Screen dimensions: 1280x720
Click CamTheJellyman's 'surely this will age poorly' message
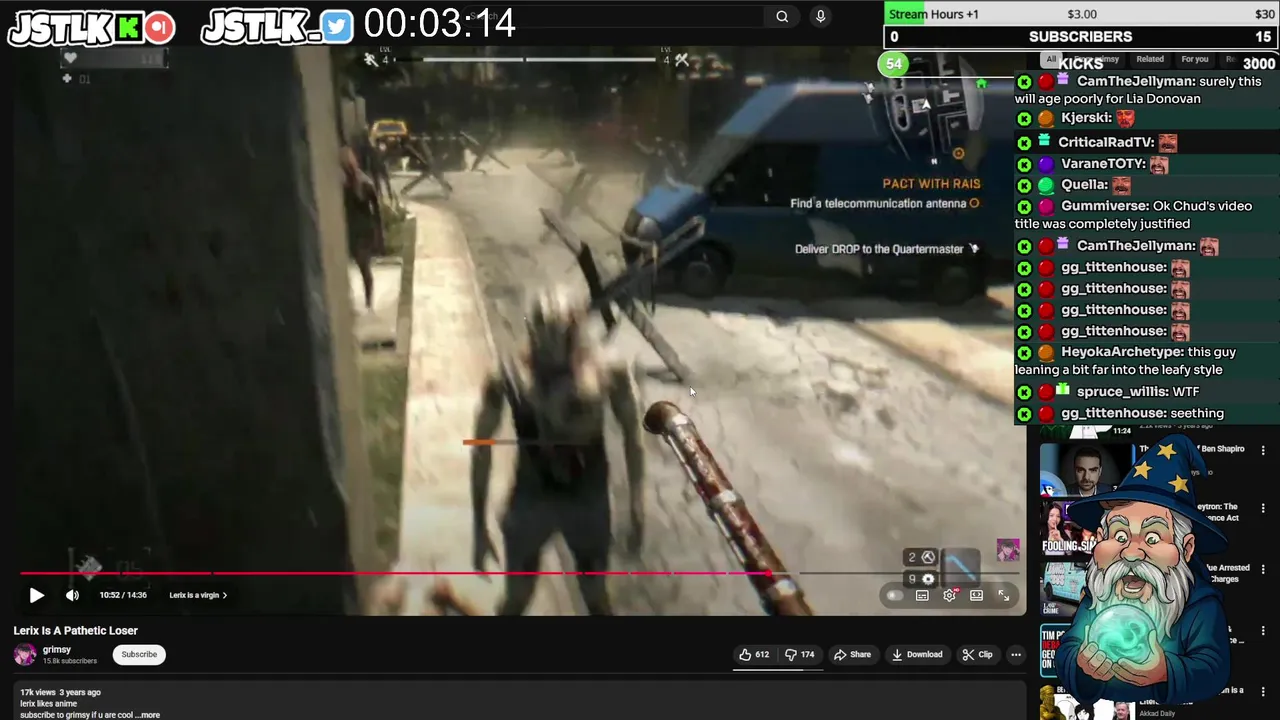pyautogui.click(x=1144, y=90)
